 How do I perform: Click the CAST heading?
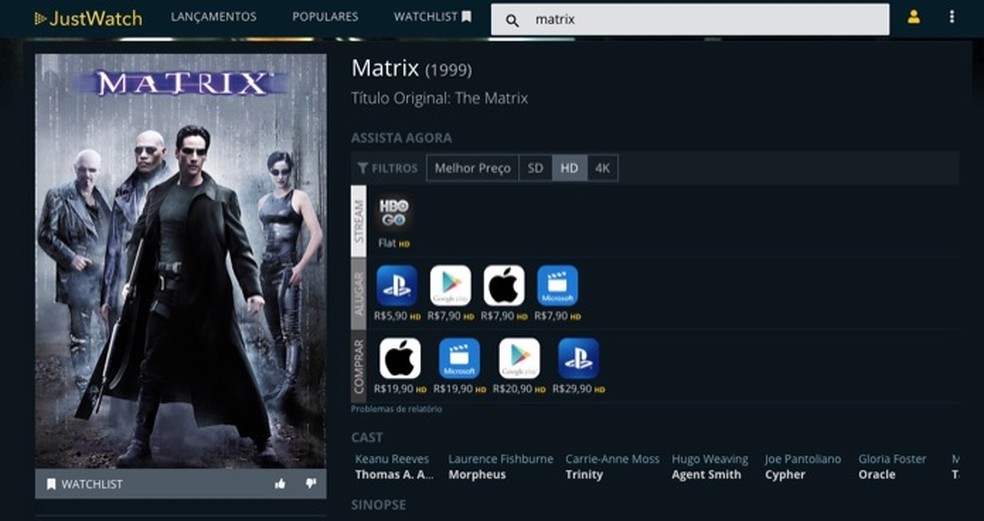[367, 438]
